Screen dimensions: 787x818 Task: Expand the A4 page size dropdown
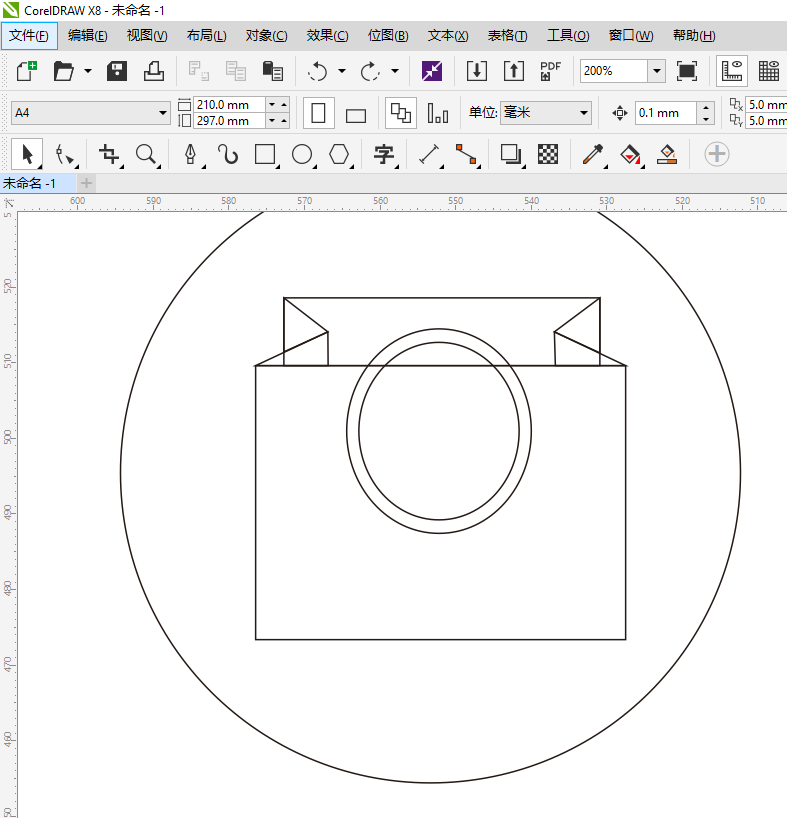(163, 114)
